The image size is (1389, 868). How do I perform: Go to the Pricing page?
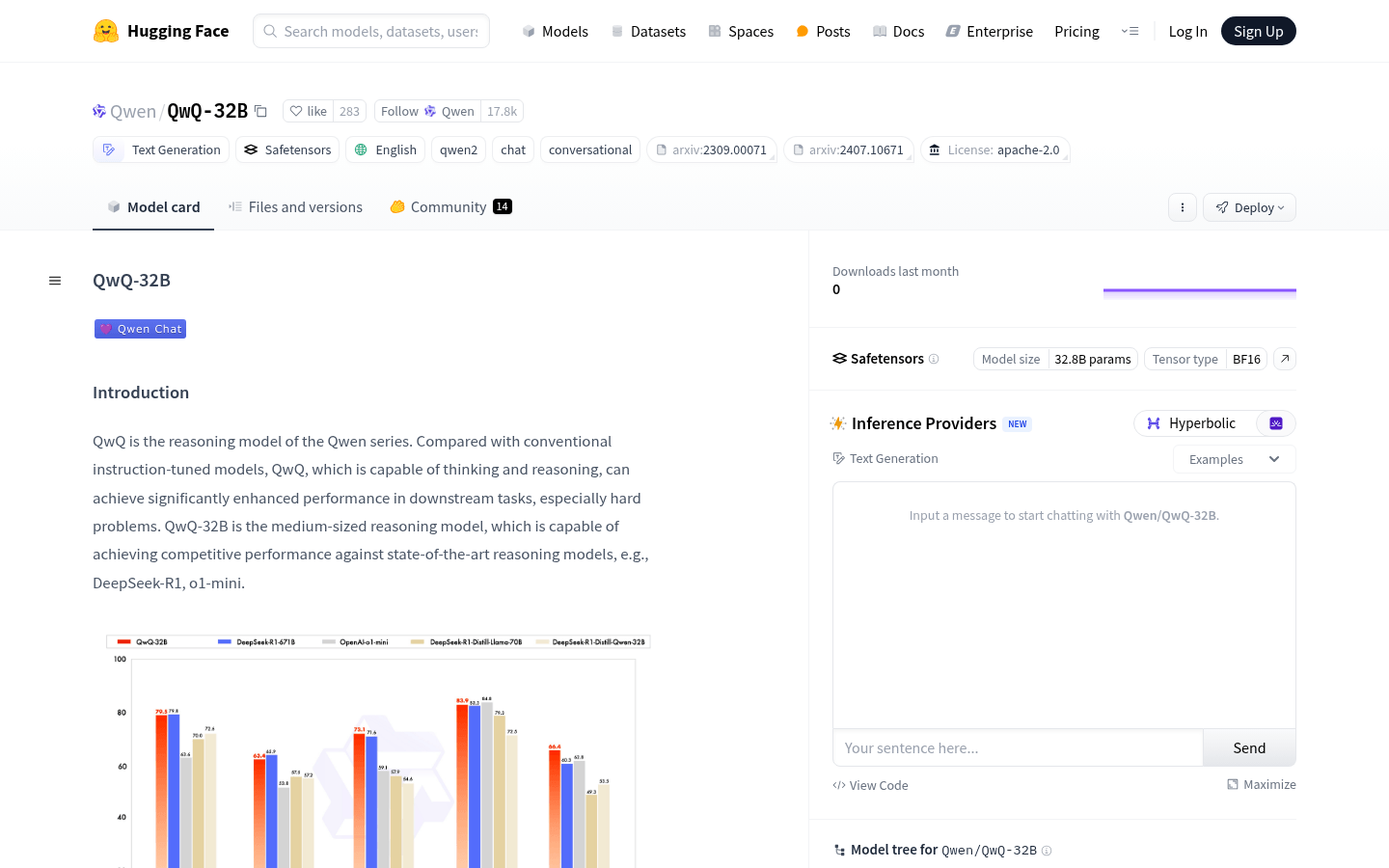click(1076, 31)
